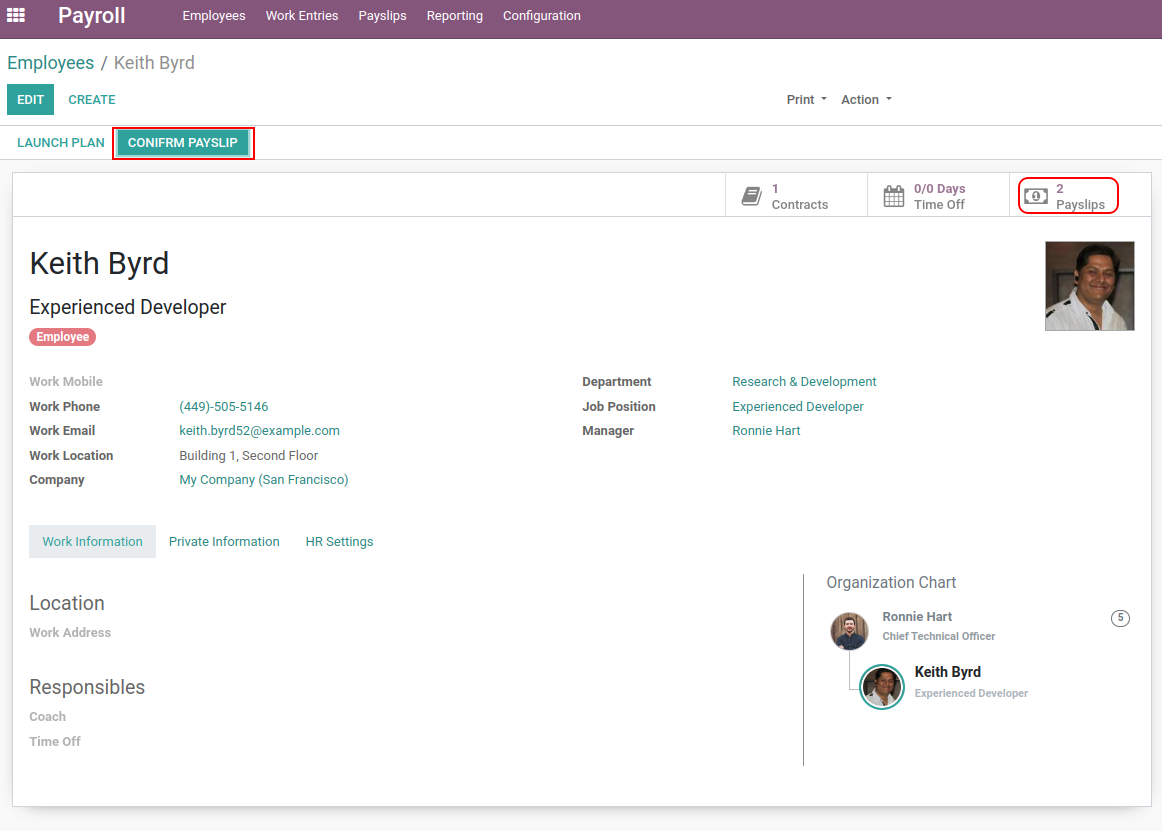Go back via Employees breadcrumb
The height and width of the screenshot is (831, 1162).
(50, 63)
